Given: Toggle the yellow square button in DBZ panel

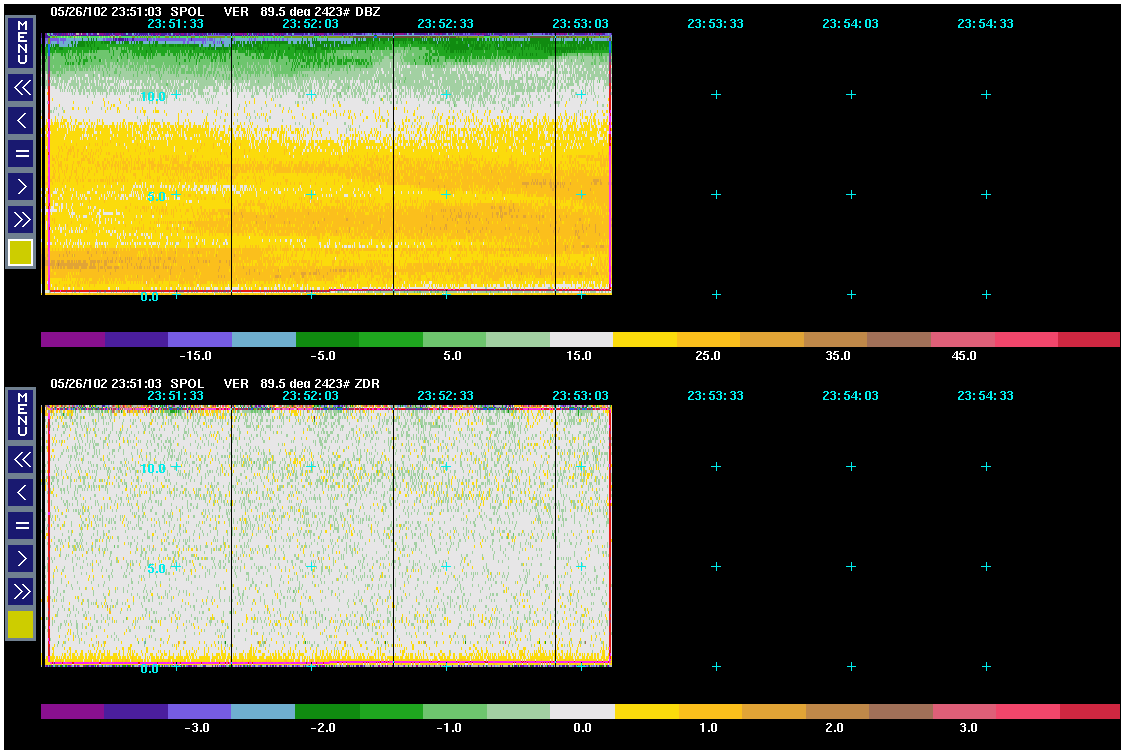Looking at the screenshot, I should [21, 253].
